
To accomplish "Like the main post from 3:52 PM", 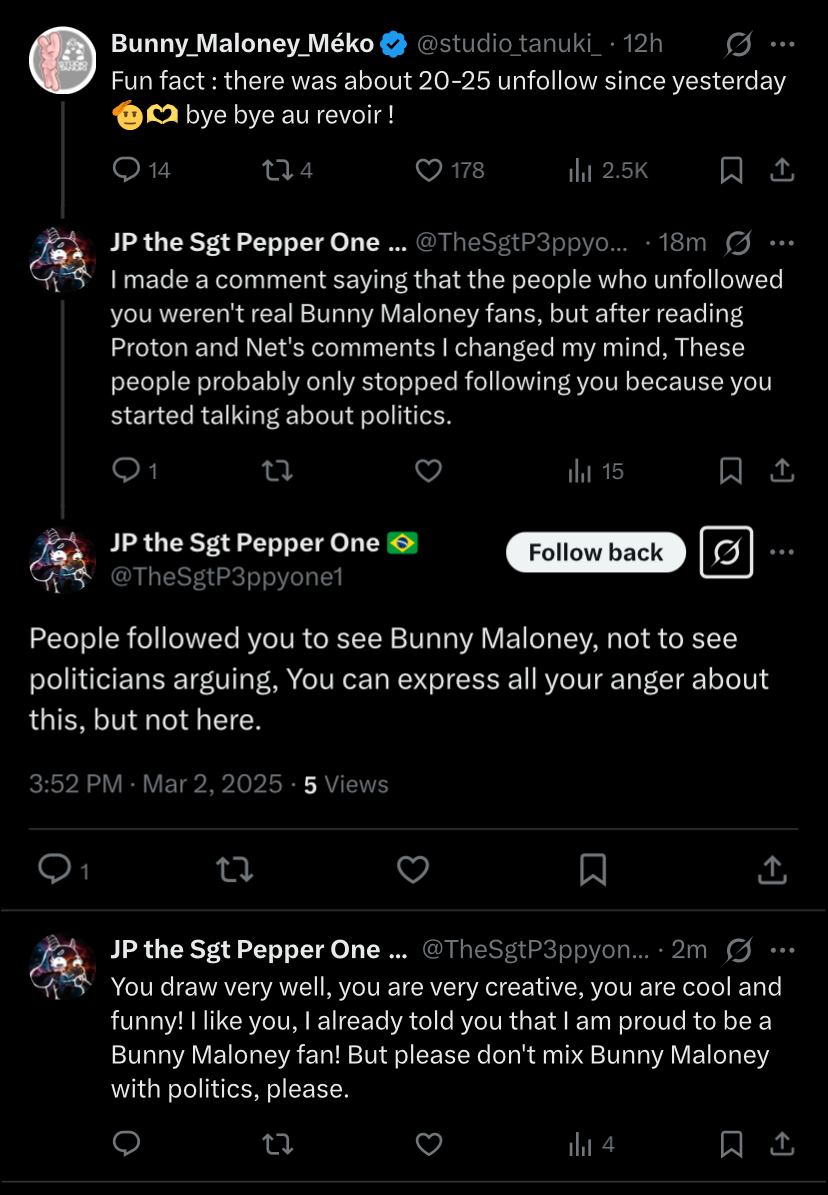I will click(x=413, y=871).
